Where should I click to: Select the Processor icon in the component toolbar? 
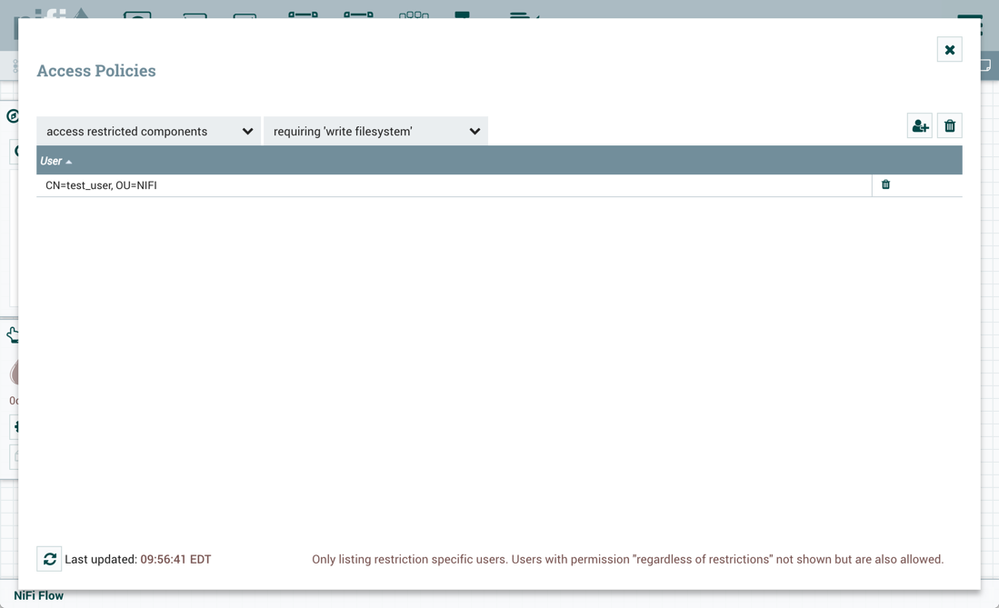tap(135, 14)
